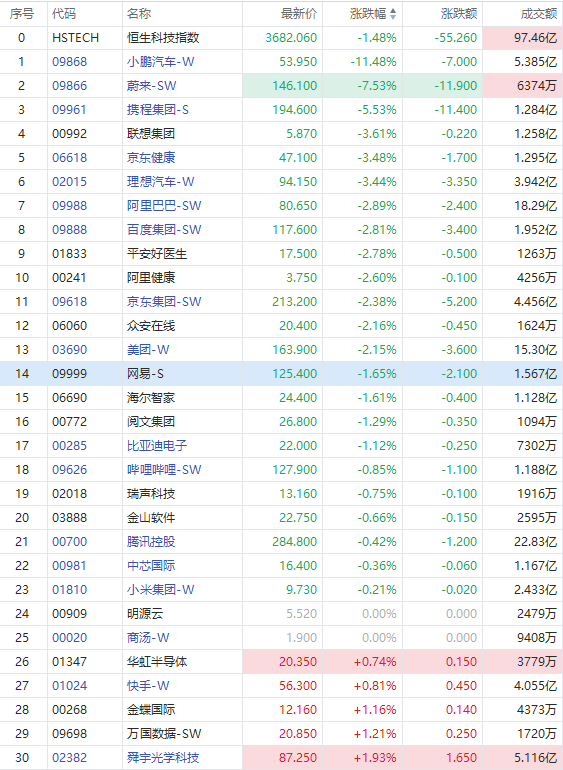Screen dimensions: 563x770
Task: Open the 小鹏汽车-W stock link
Action: pos(161,62)
